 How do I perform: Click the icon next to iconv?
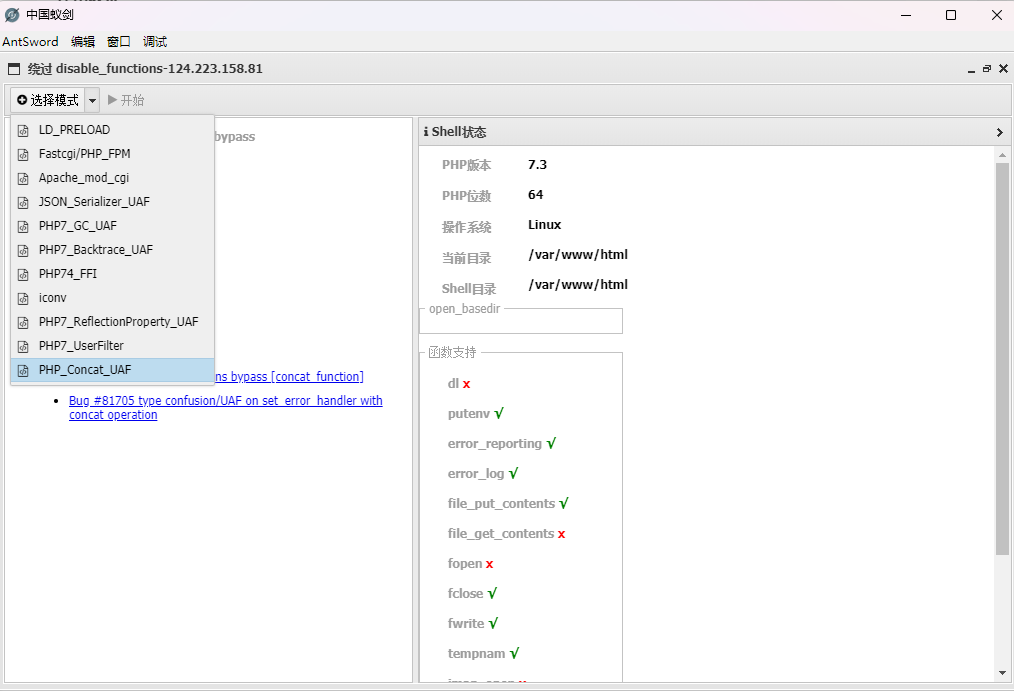[24, 298]
